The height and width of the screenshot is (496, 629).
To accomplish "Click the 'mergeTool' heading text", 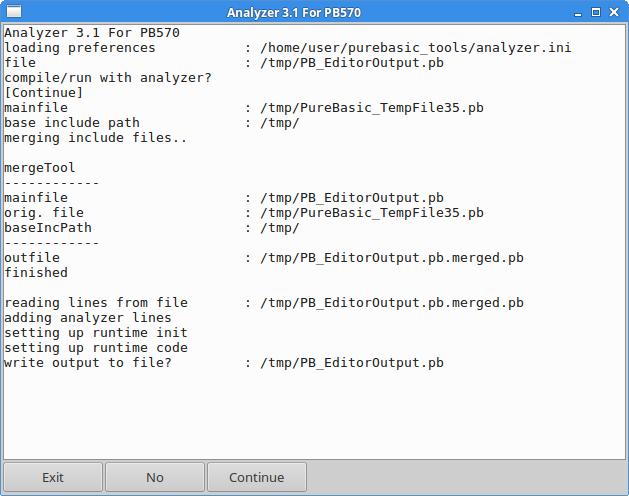I will coord(40,168).
